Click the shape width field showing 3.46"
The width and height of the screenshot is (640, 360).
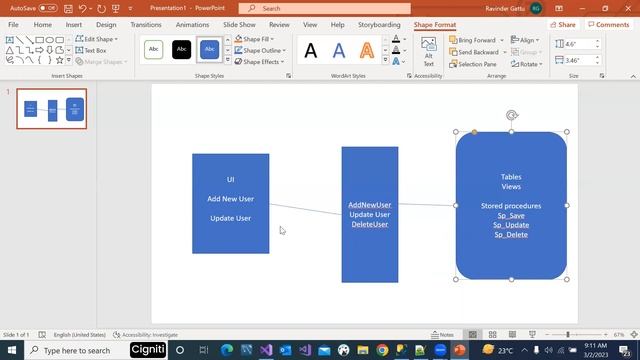pos(578,60)
